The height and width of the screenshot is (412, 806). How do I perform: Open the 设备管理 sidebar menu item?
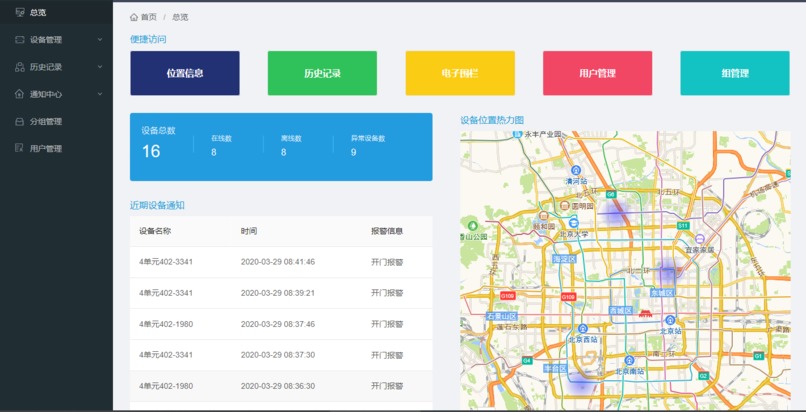tap(56, 40)
